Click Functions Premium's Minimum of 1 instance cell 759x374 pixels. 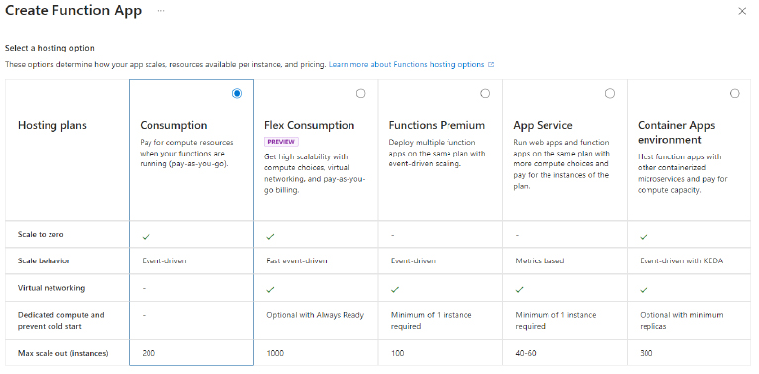431,321
